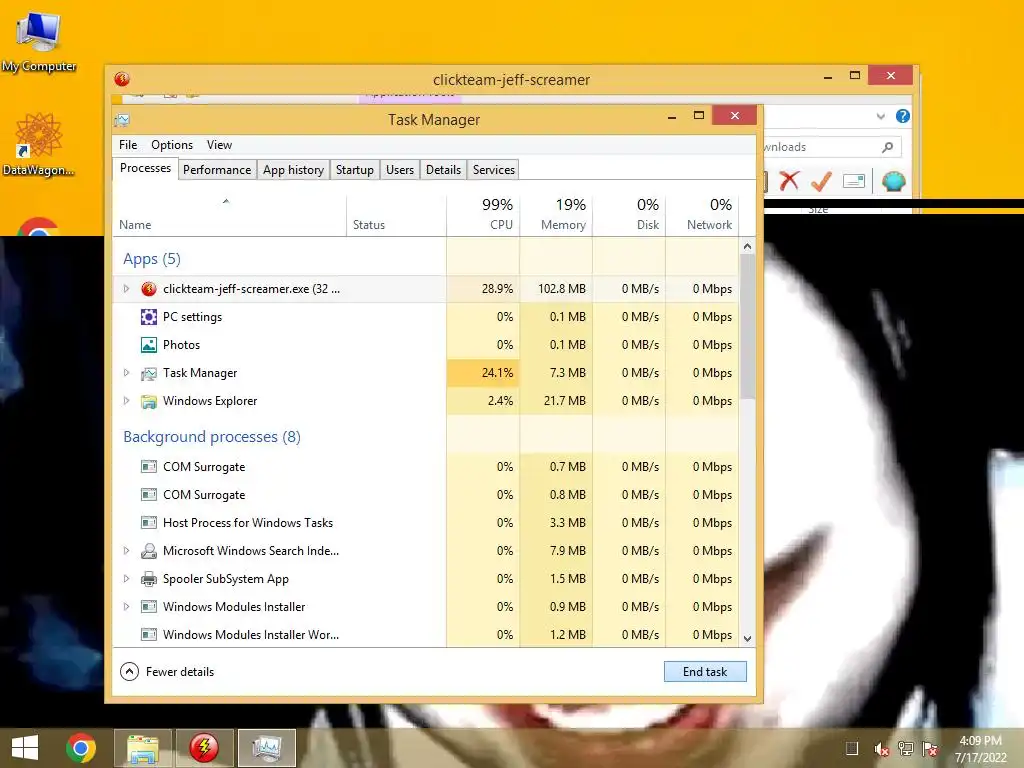Select second COM Surrogate 0.8 MB icon
Screen dimensions: 1024x768
pos(149,495)
